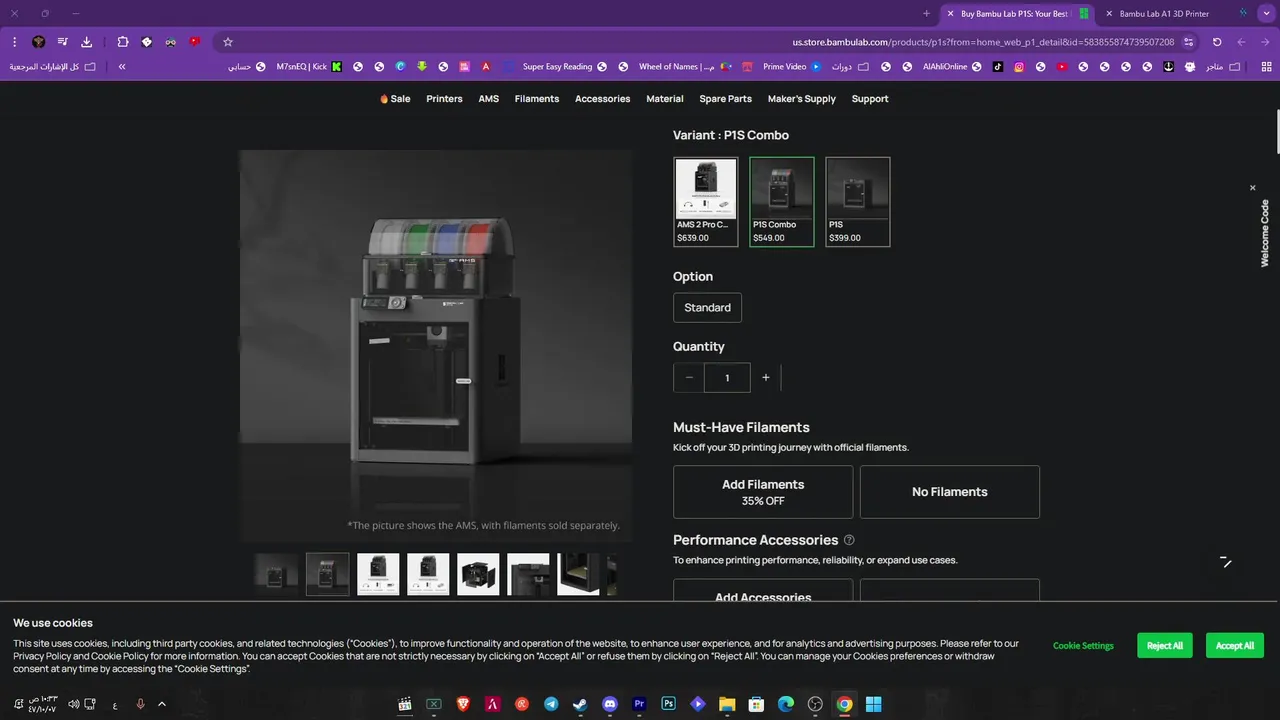1280x720 pixels.
Task: Open the Filaments menu
Action: [x=537, y=99]
